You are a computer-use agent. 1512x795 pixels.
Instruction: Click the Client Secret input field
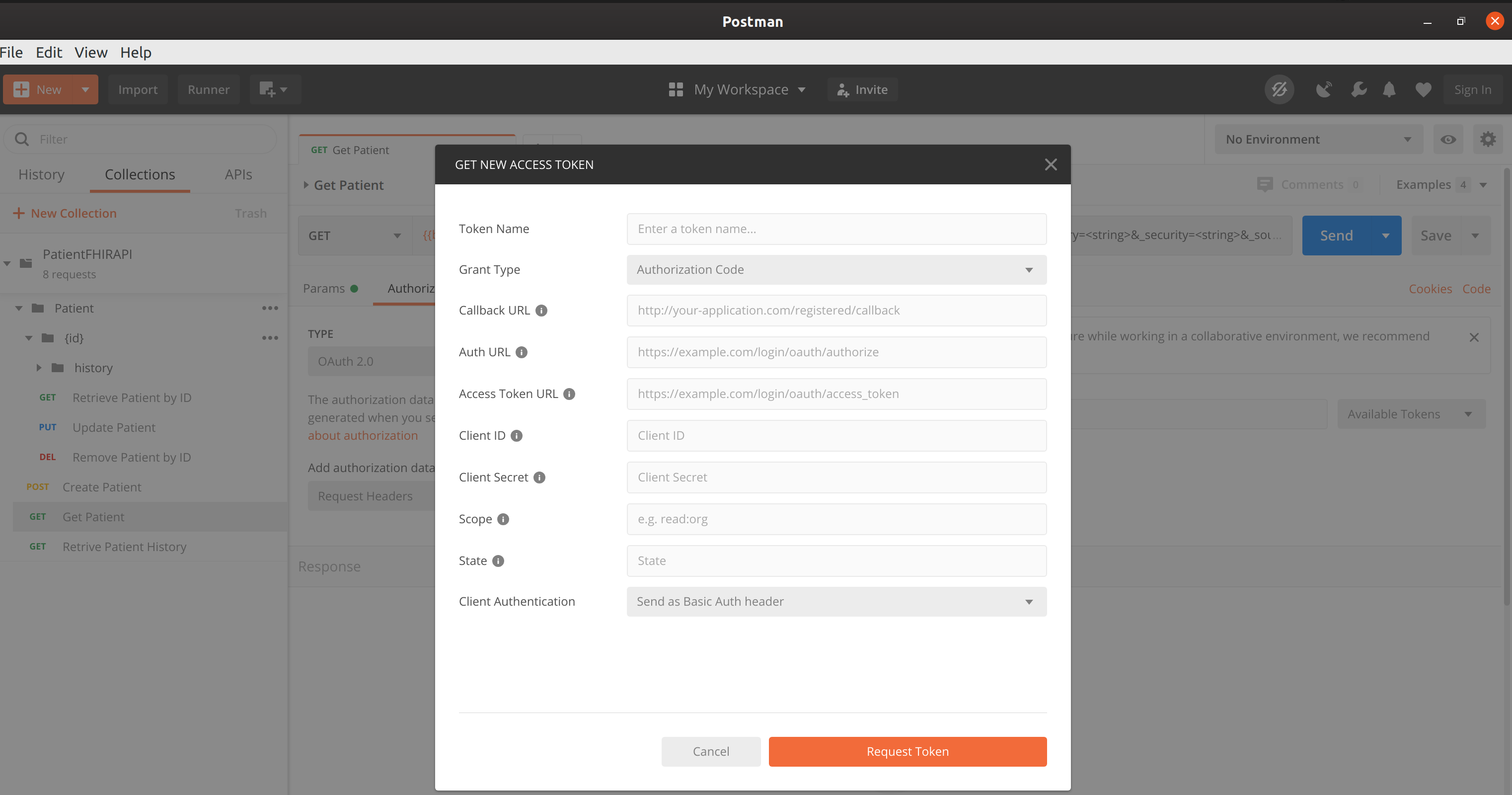(x=836, y=477)
